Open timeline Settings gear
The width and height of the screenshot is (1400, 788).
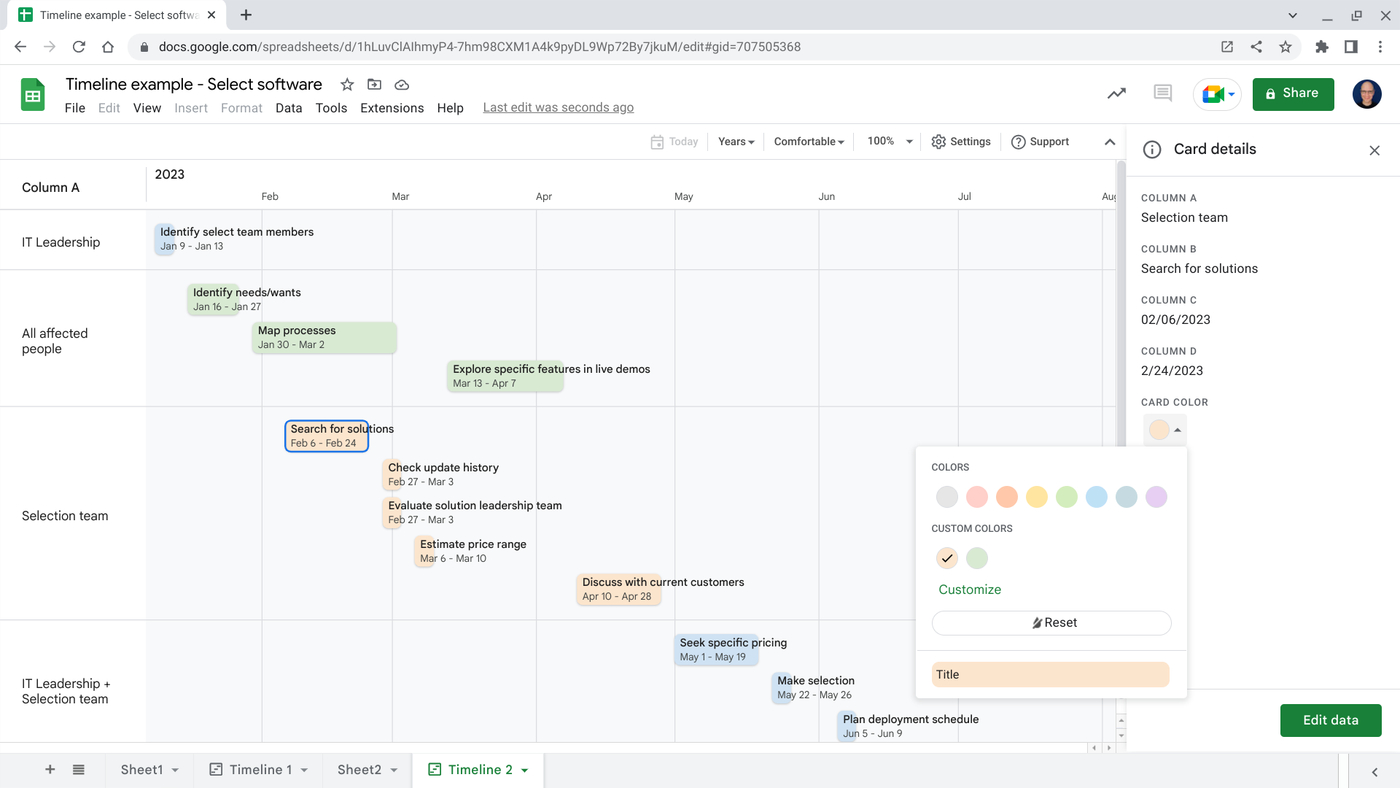tap(960, 142)
